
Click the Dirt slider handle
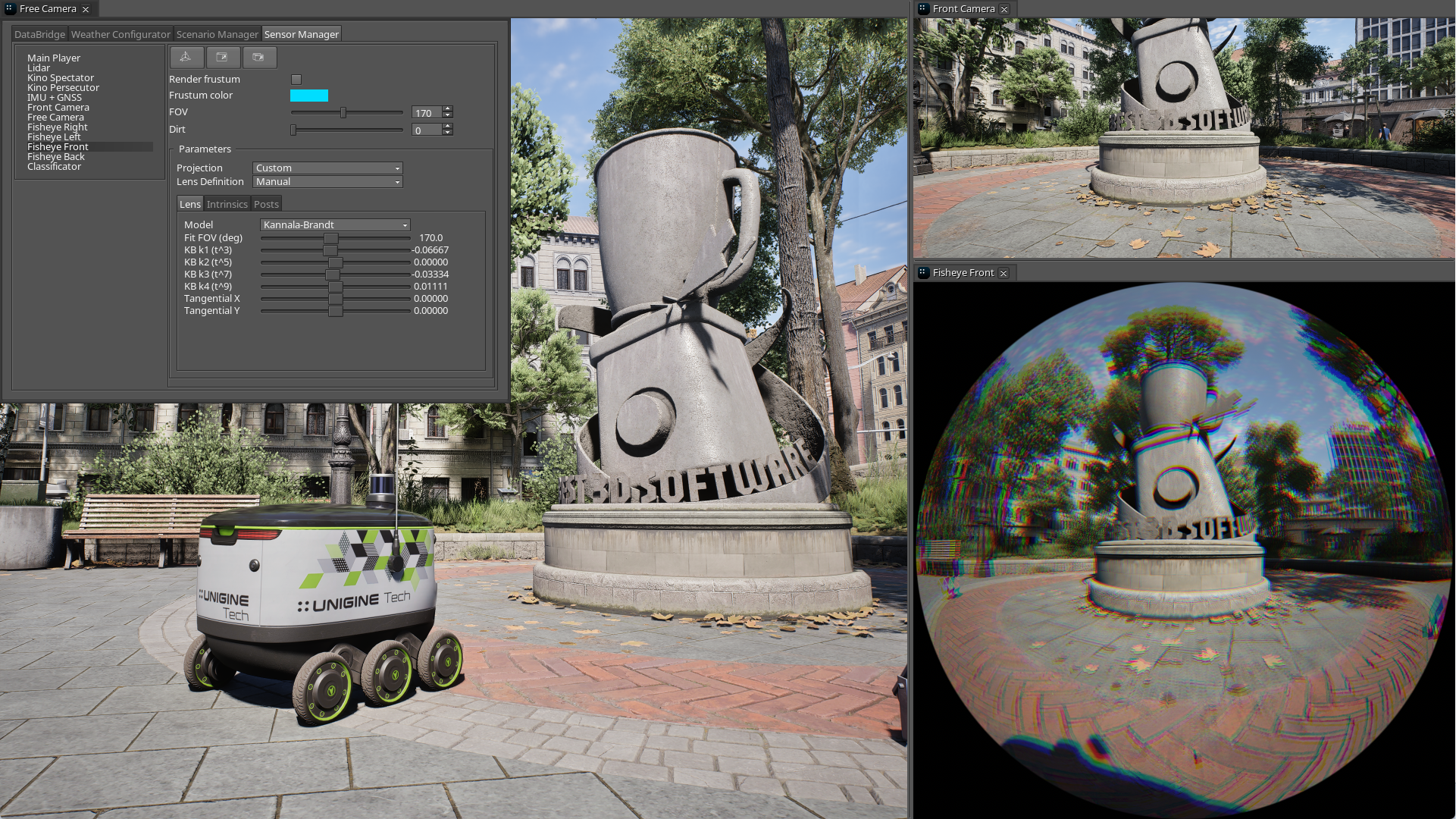[x=293, y=130]
